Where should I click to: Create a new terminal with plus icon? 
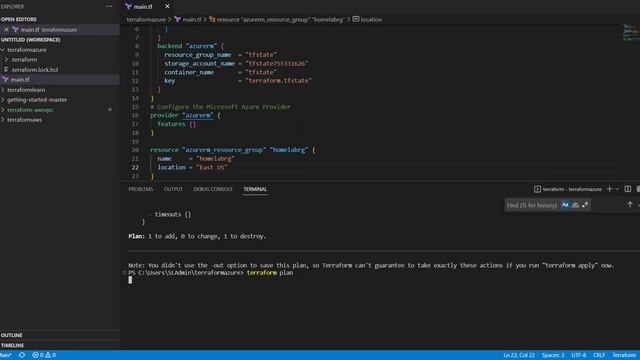click(x=609, y=189)
